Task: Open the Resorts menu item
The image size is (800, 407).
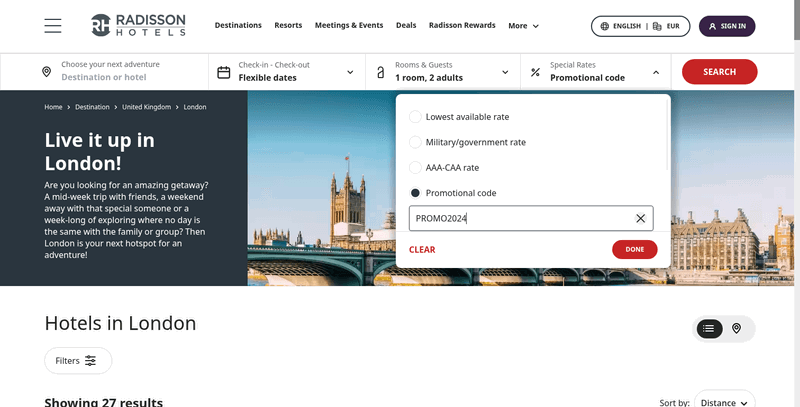Action: point(288,25)
